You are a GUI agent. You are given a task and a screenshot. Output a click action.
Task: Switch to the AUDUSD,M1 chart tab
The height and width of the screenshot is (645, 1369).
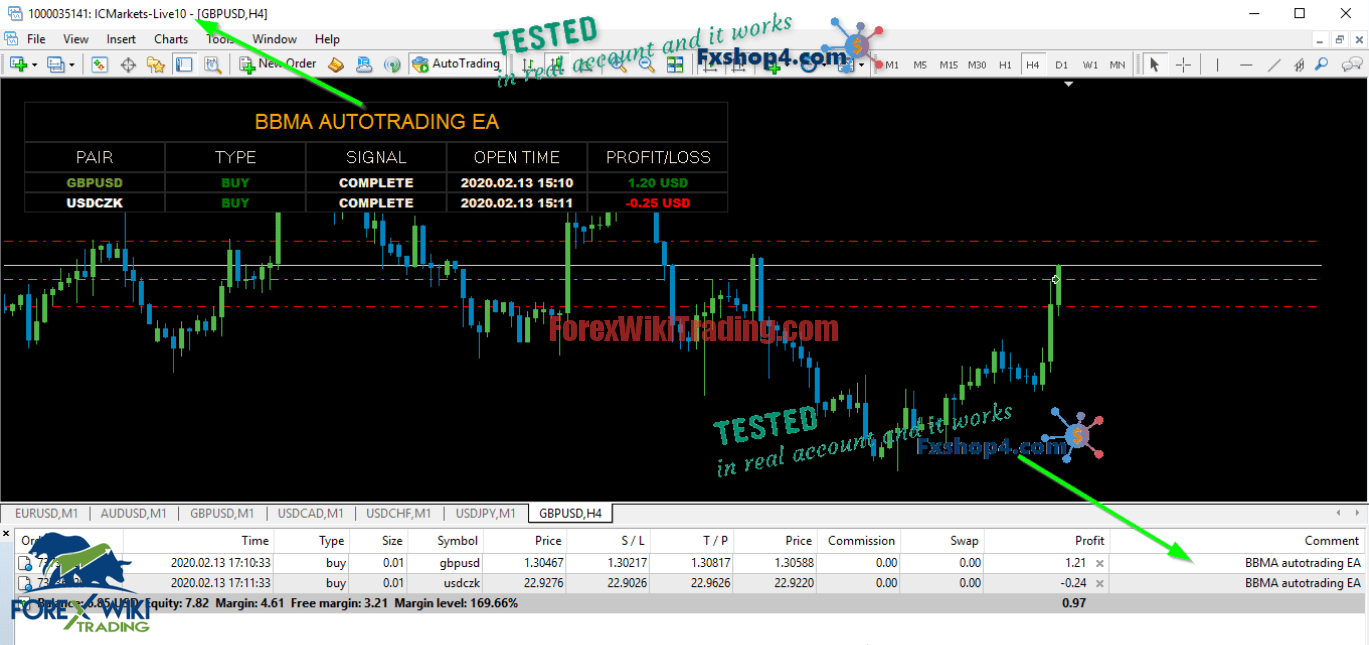click(x=134, y=513)
